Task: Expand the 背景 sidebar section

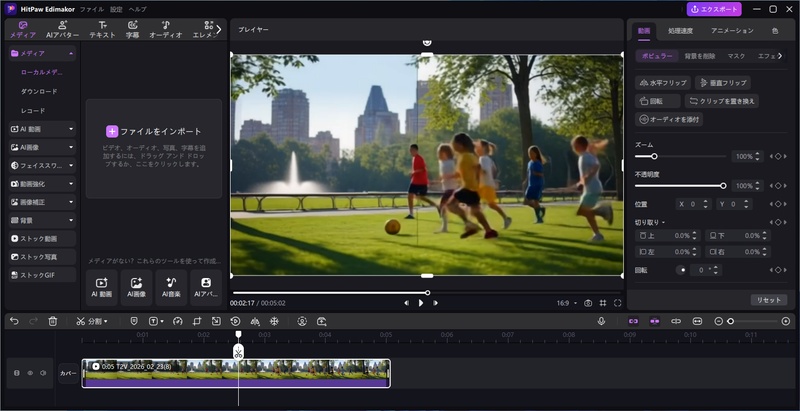Action: coord(71,220)
